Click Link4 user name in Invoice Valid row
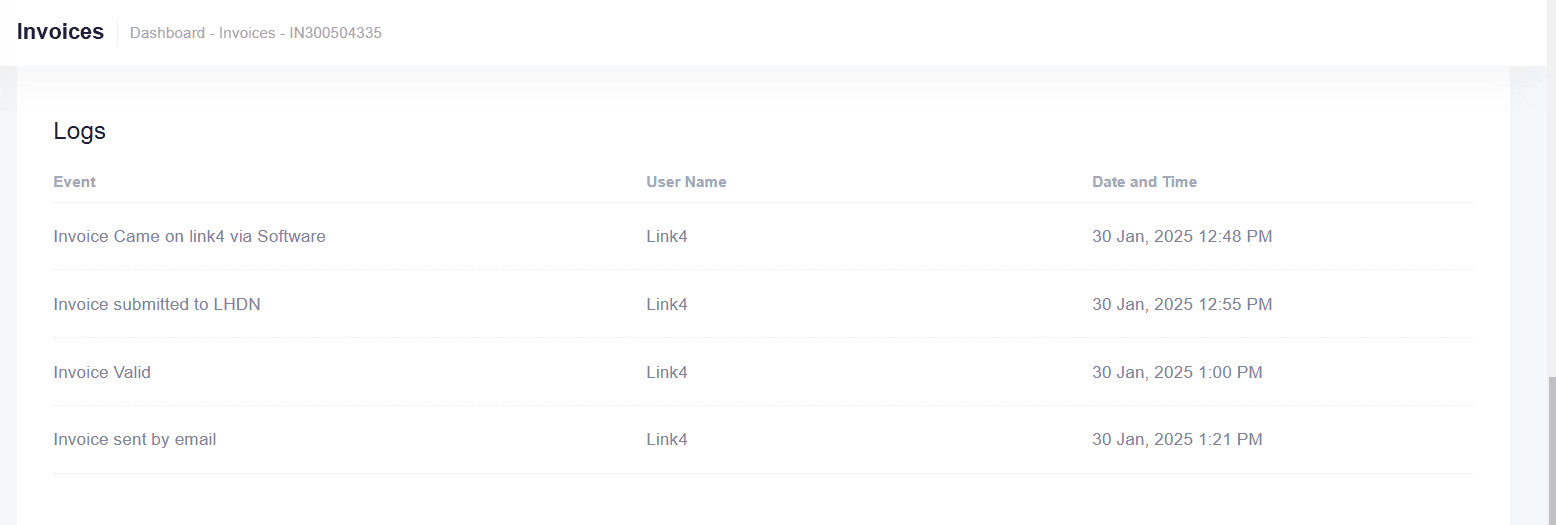 pos(667,372)
